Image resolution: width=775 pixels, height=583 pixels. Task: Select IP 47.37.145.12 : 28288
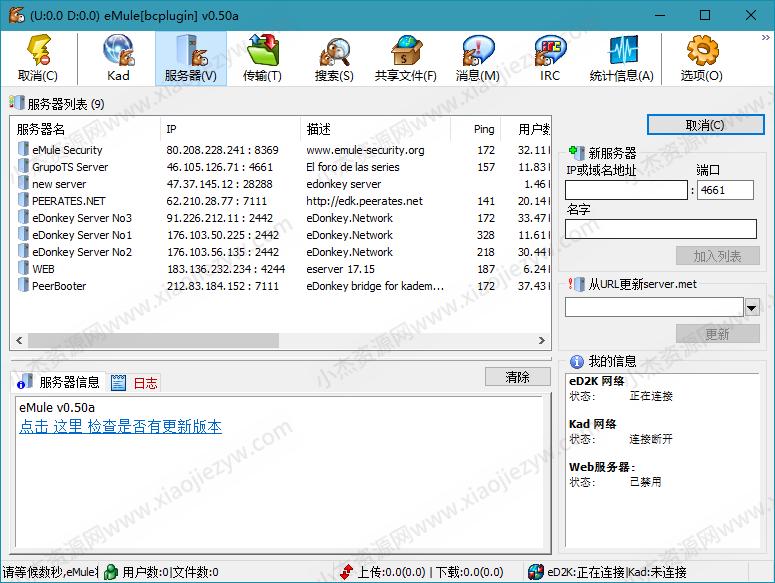click(x=219, y=184)
